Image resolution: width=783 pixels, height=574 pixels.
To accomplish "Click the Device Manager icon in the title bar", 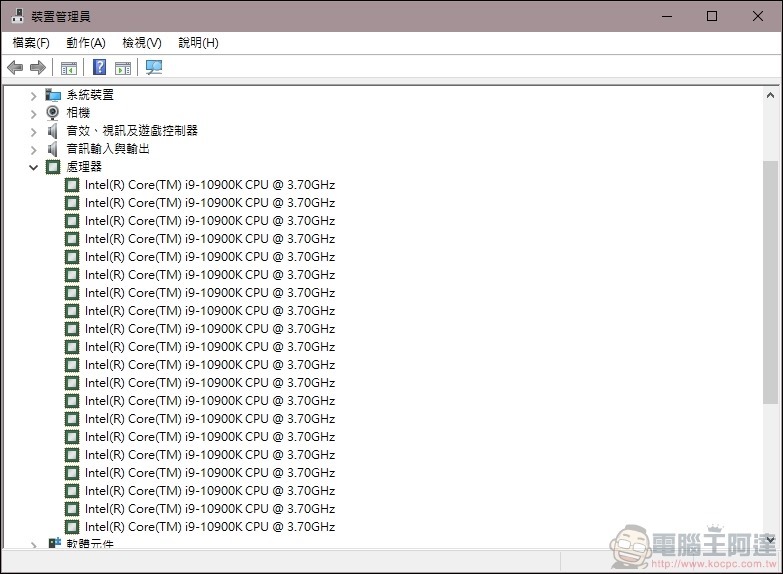I will (17, 16).
